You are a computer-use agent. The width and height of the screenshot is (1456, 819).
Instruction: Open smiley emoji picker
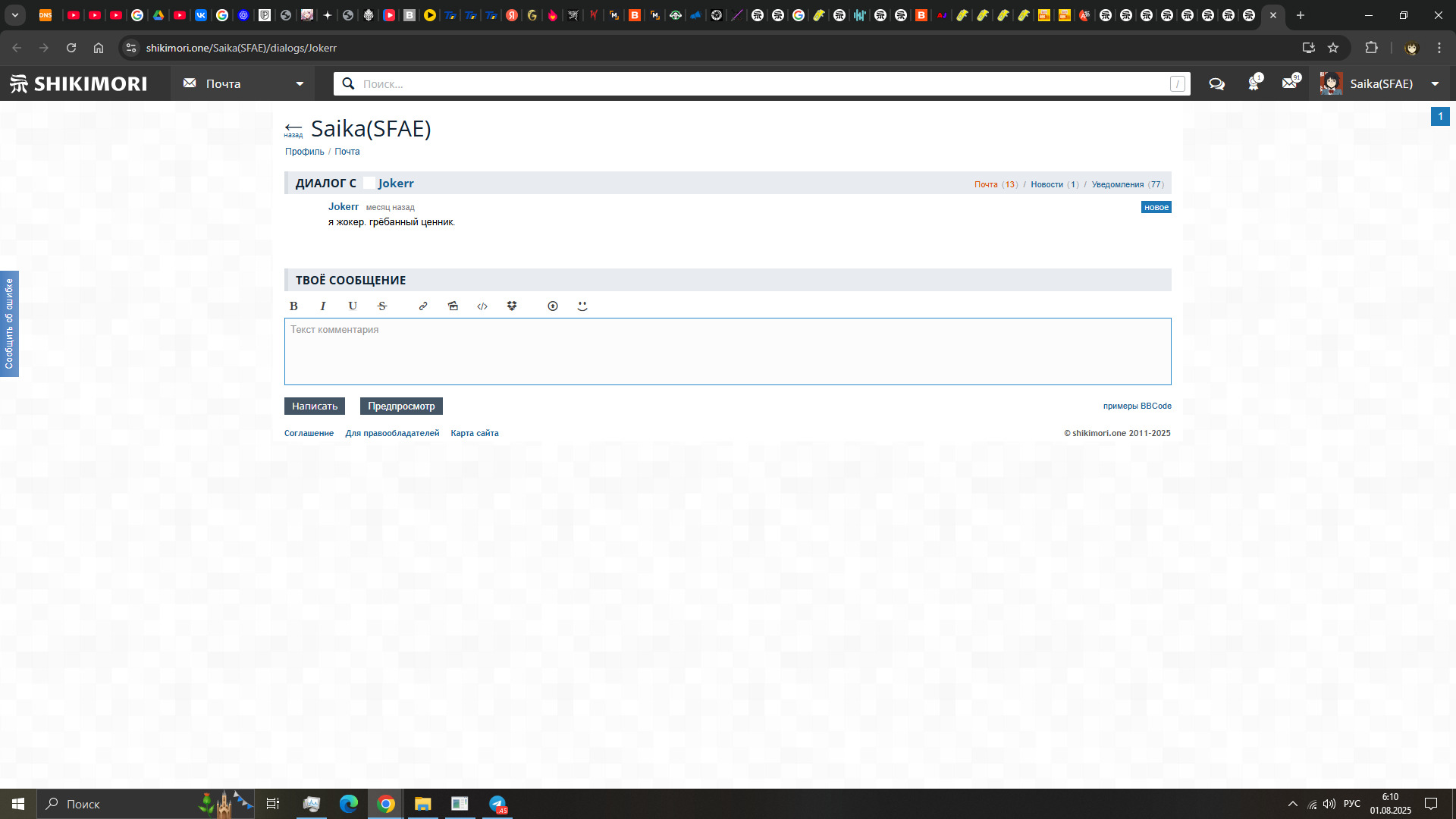coord(582,306)
